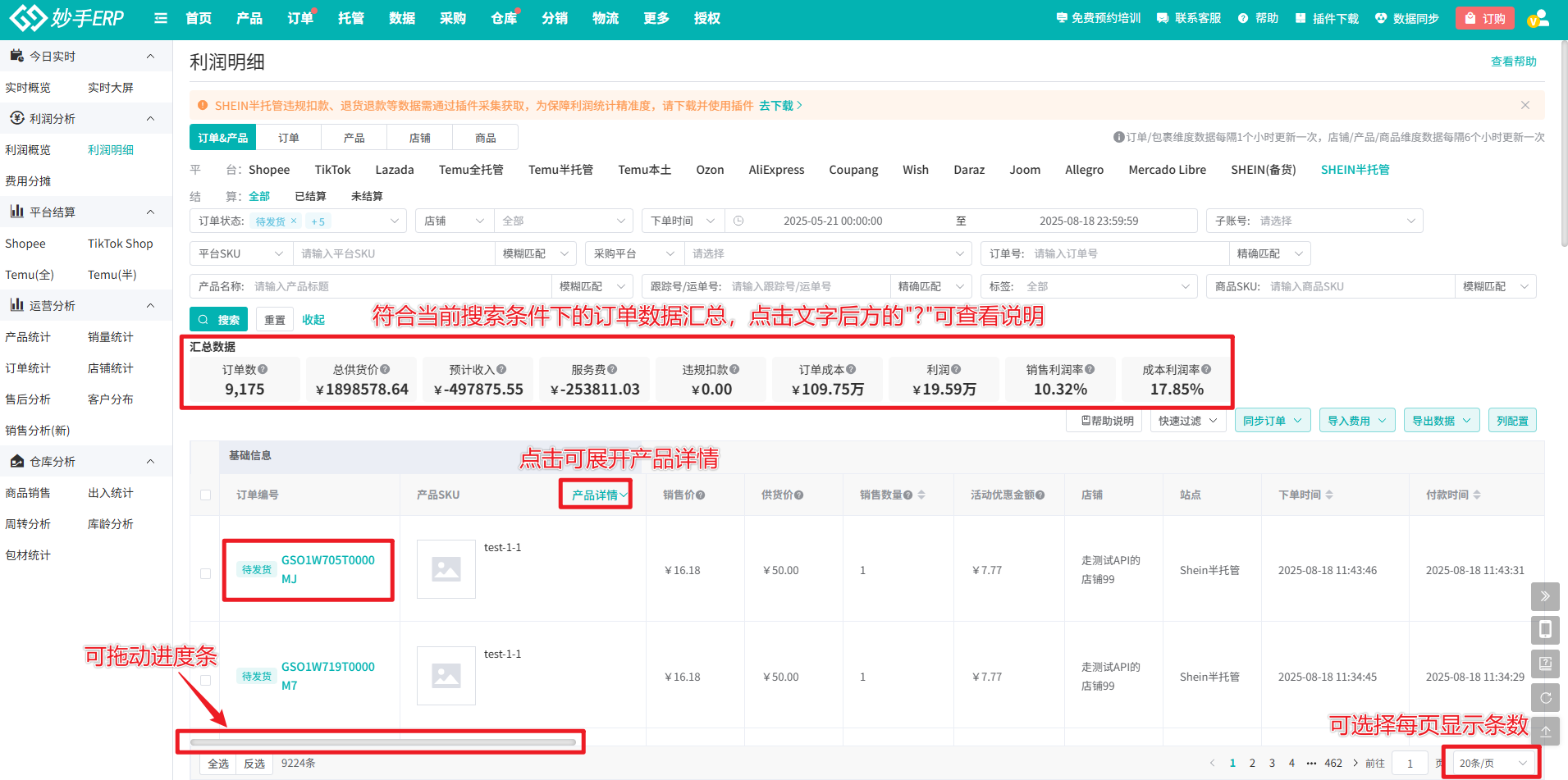Click the hamburger menu collapse icon

click(x=161, y=18)
